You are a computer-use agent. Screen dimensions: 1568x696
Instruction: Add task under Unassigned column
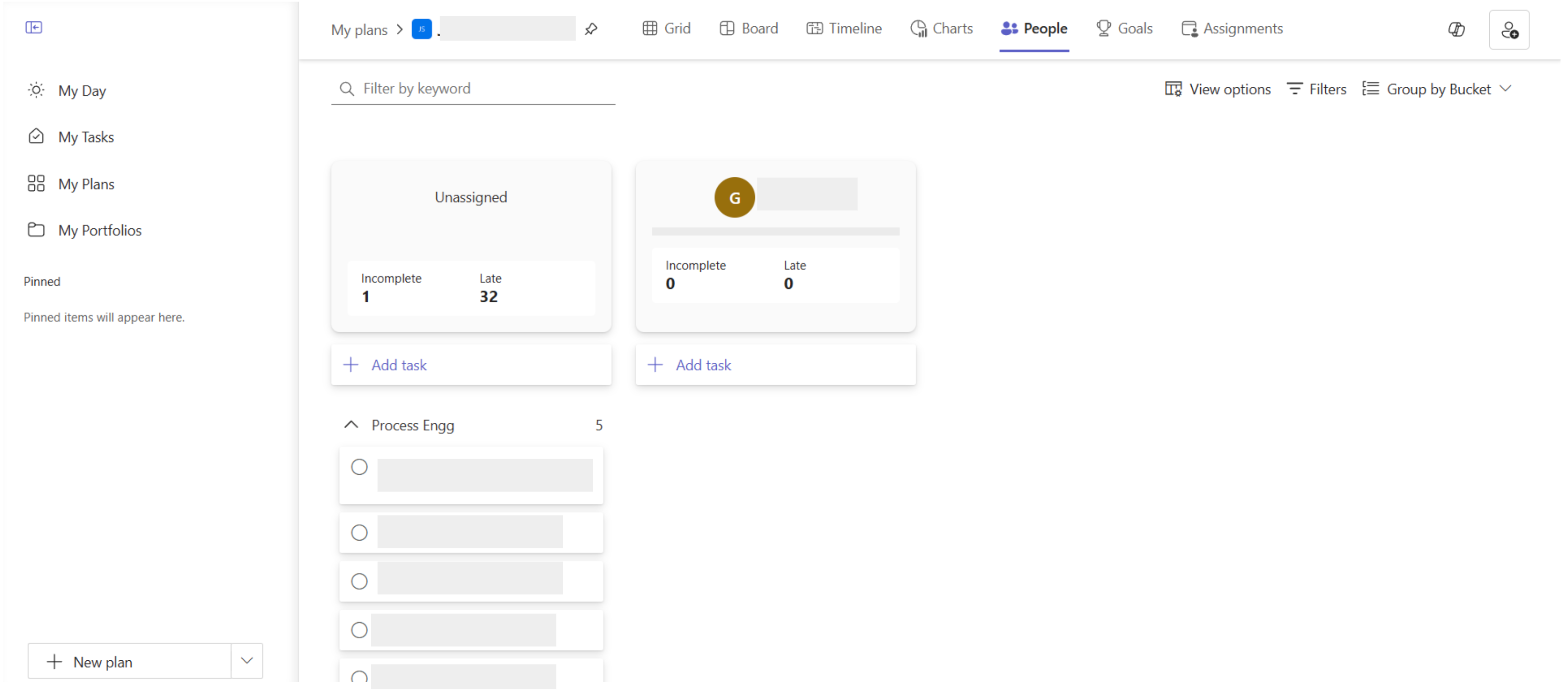click(x=471, y=364)
